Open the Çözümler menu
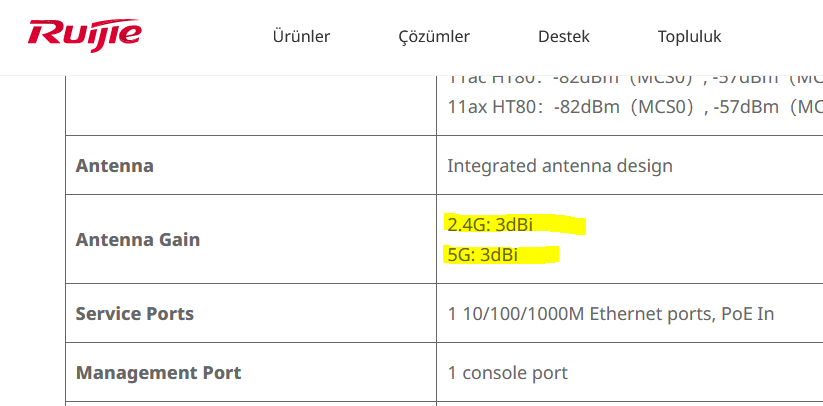 [x=434, y=37]
